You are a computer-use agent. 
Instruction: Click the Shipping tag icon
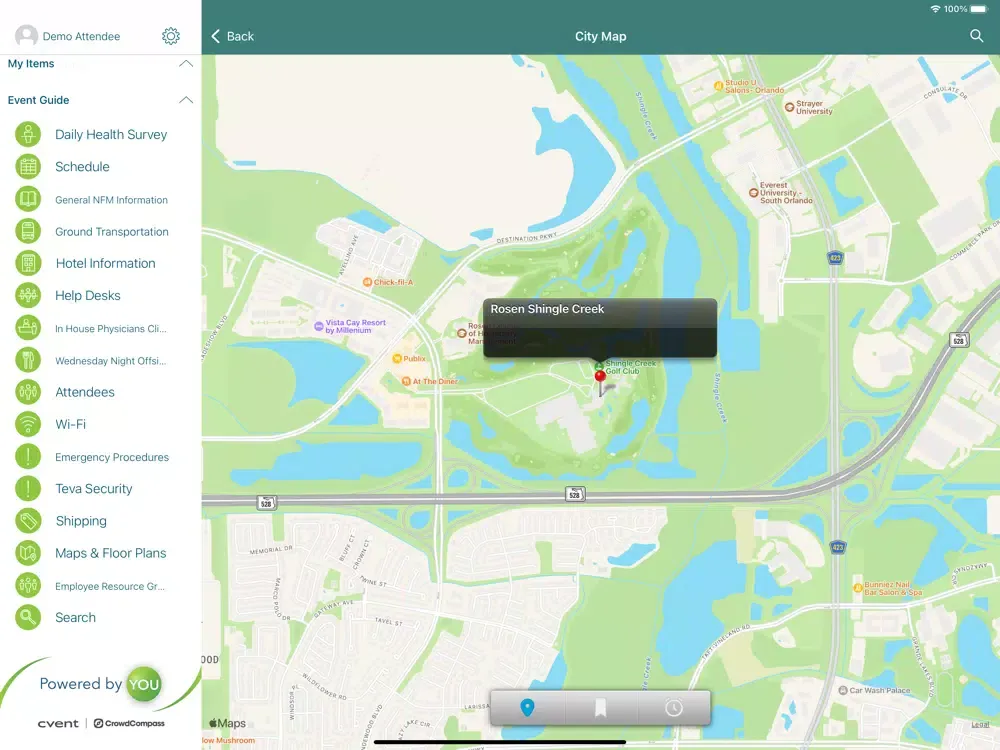[x=28, y=520]
